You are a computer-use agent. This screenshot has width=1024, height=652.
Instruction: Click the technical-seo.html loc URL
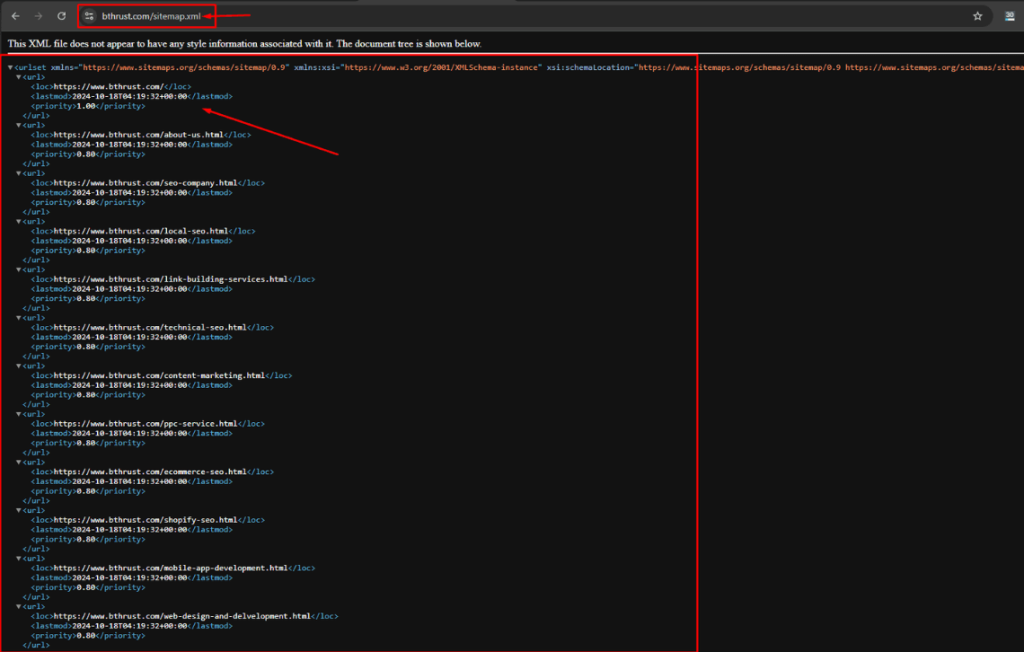coord(150,327)
